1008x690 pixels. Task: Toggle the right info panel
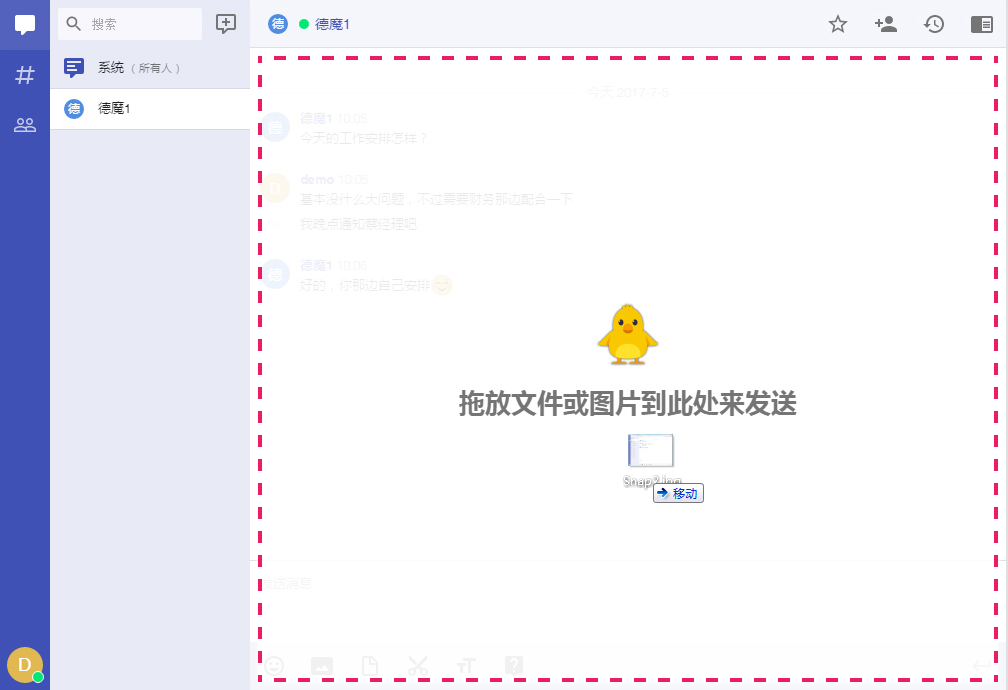coord(982,24)
